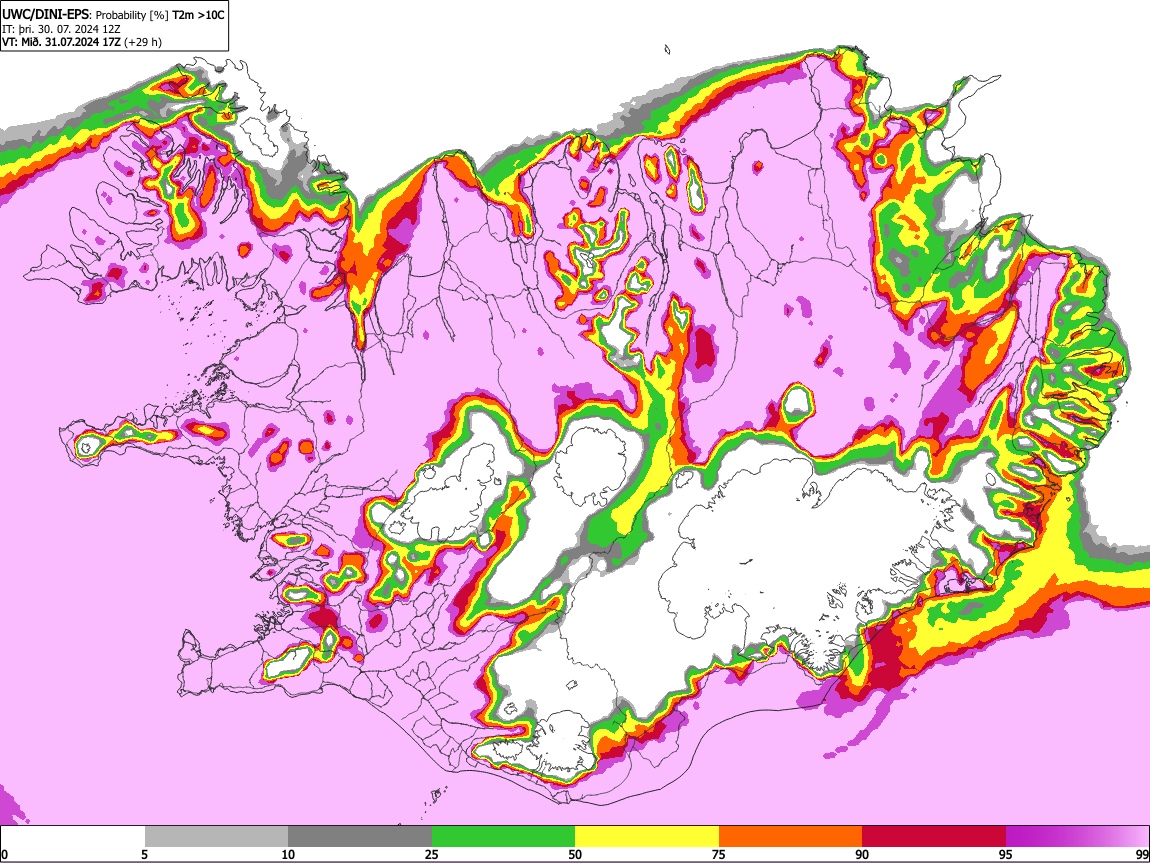Viewport: 1150px width, 863px height.
Task: Click the legend tick label '95'
Action: point(1006,854)
